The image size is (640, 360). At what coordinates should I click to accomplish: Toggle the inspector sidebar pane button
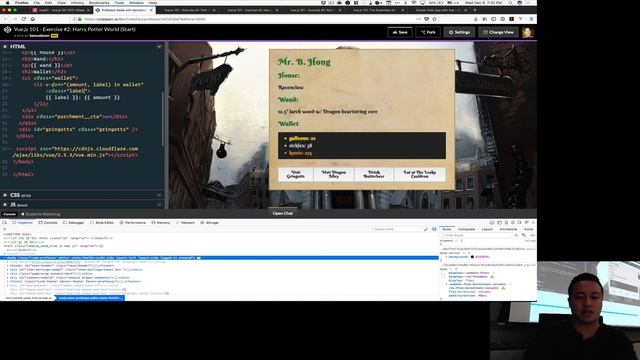[x=434, y=229]
